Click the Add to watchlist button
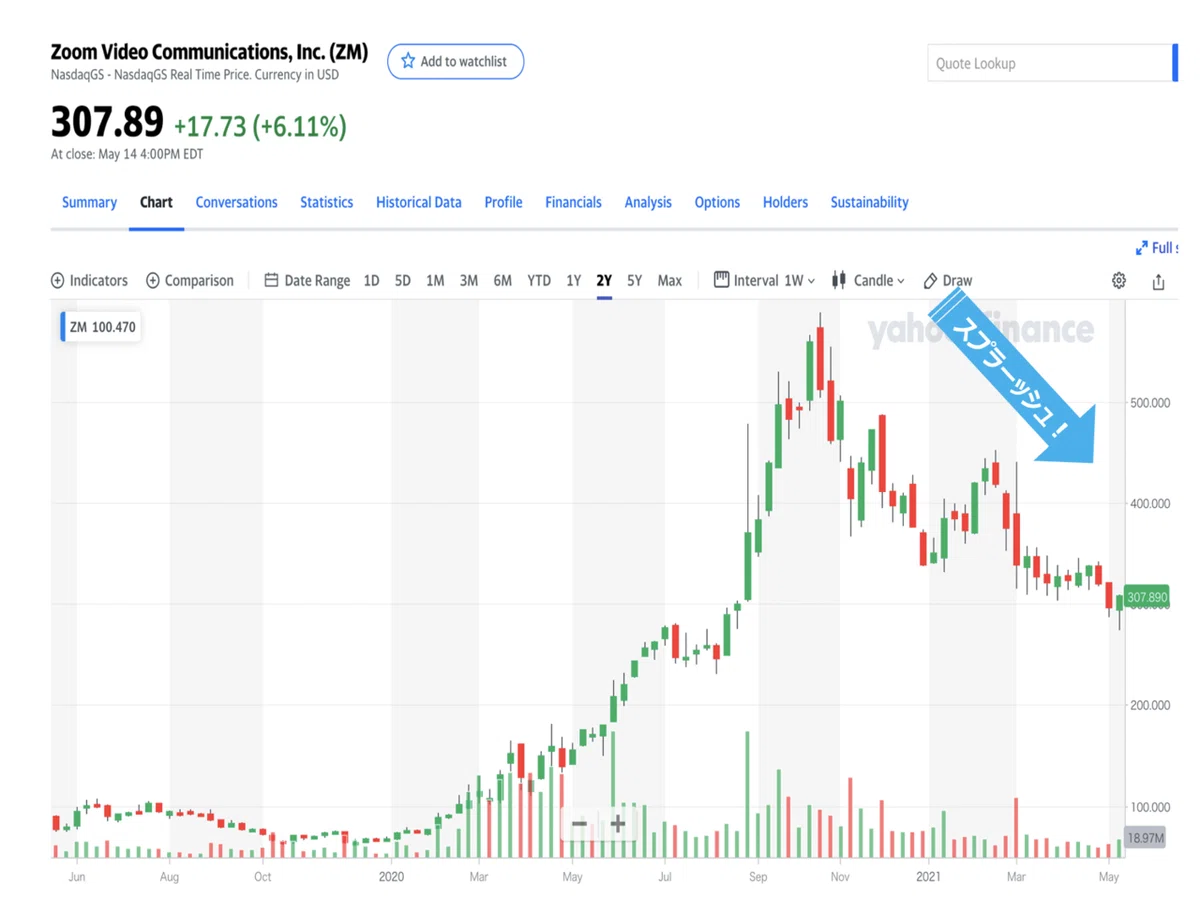This screenshot has width=1200, height=912. 455,61
